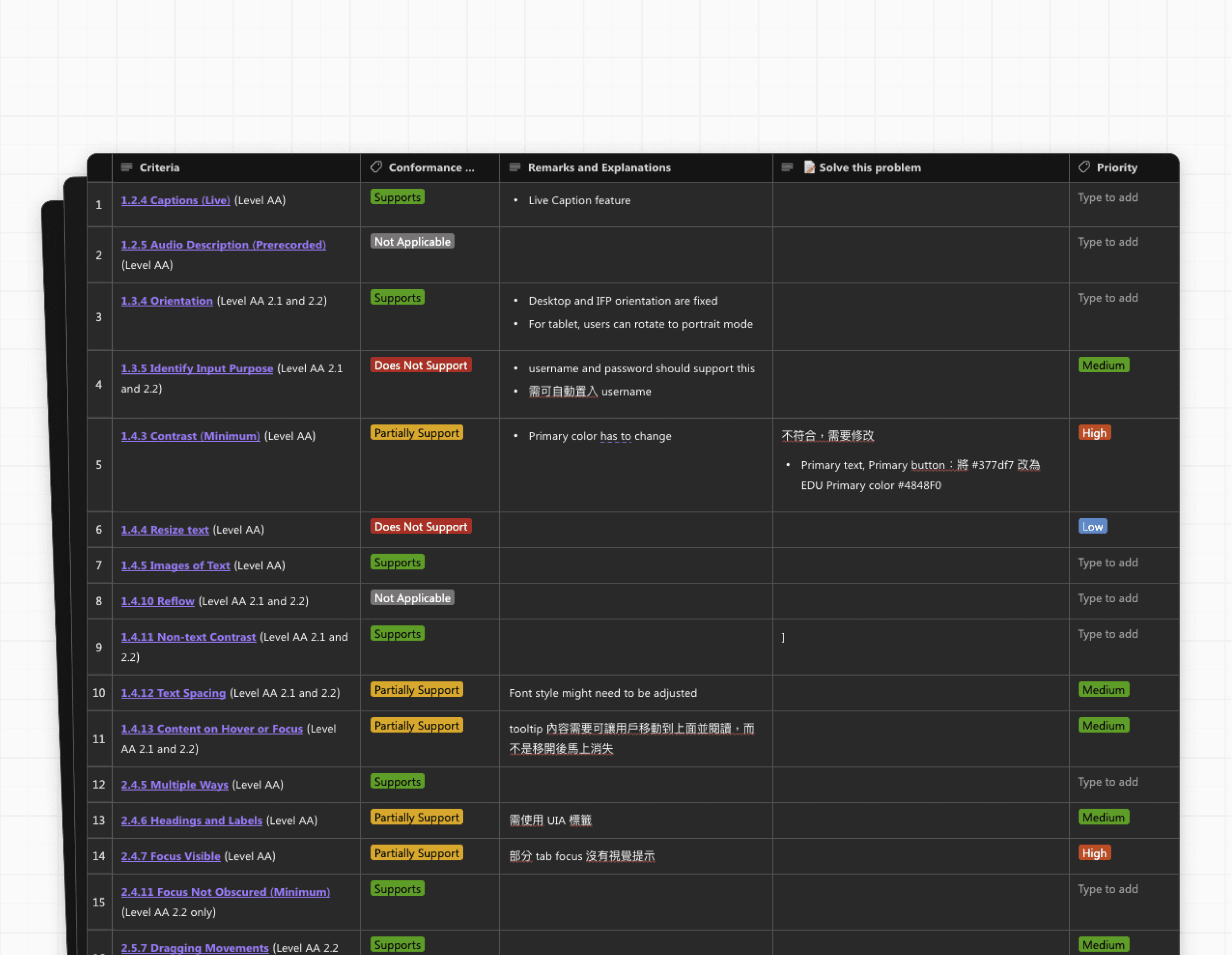Click Medium priority tag in Text Spacing row

(1103, 690)
